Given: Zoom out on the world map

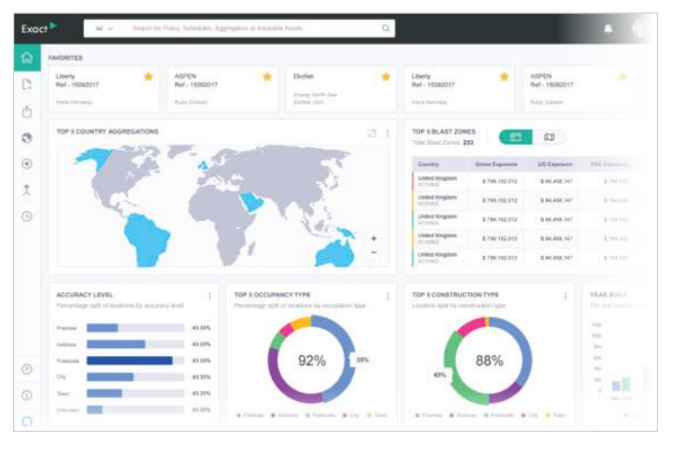Looking at the screenshot, I should (374, 253).
